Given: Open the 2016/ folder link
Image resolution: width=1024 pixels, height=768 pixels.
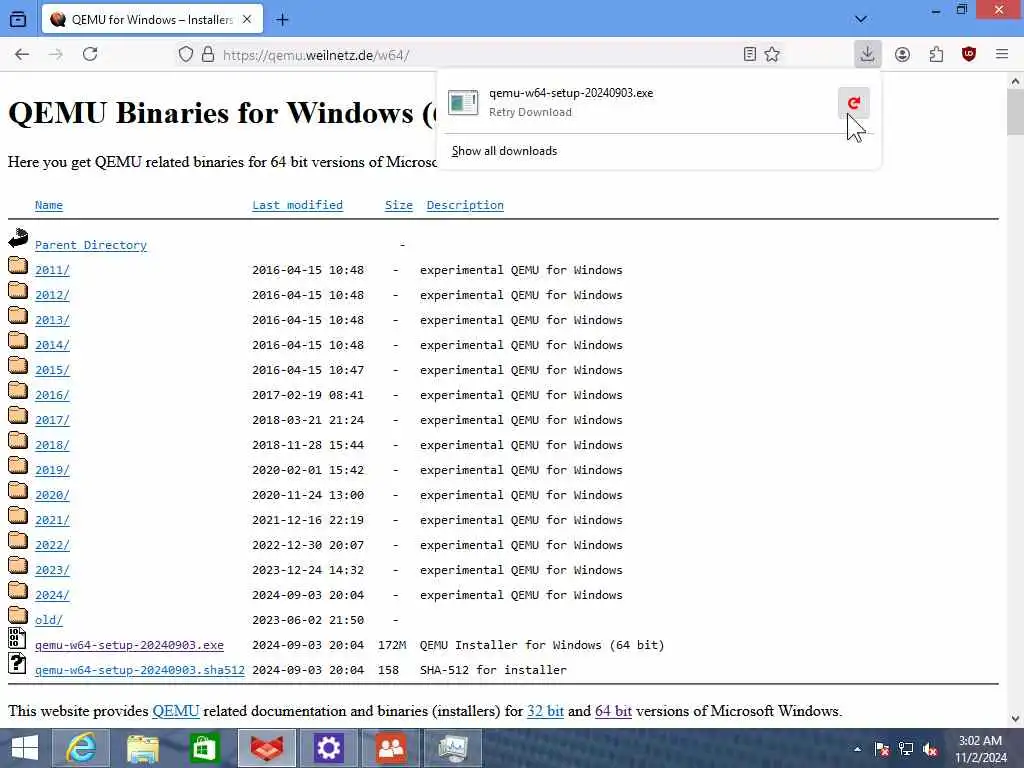Looking at the screenshot, I should 52,395.
